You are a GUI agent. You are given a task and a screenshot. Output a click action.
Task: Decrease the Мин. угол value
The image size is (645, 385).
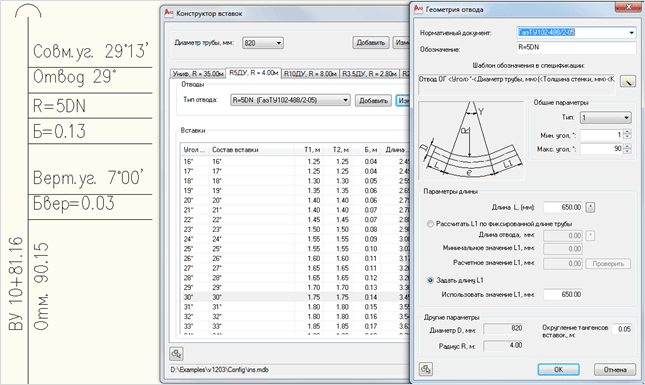[627, 137]
